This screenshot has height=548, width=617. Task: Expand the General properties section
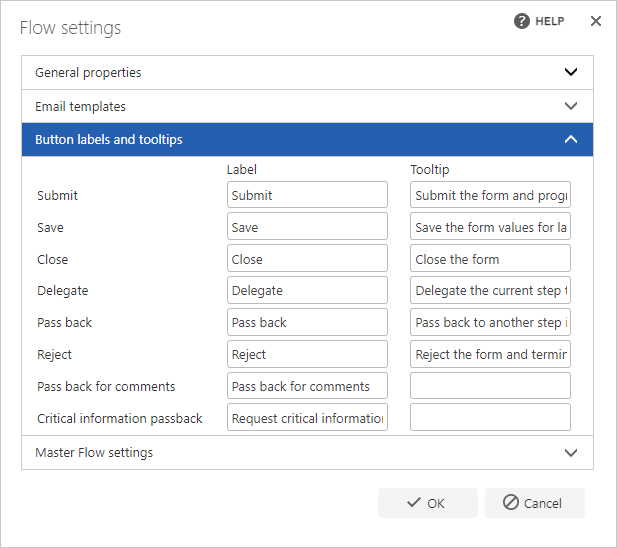coord(307,72)
